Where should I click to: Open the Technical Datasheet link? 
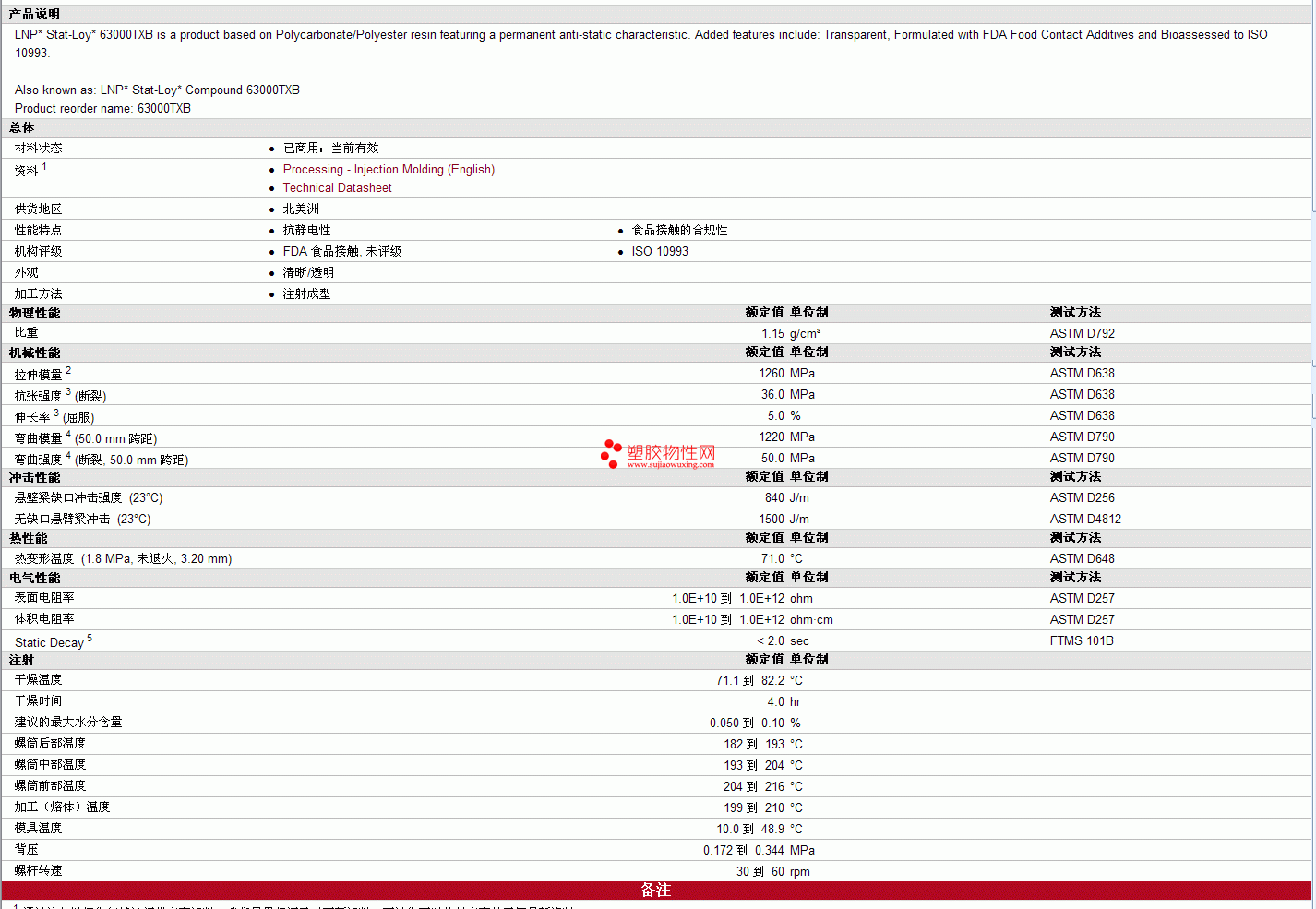(337, 188)
